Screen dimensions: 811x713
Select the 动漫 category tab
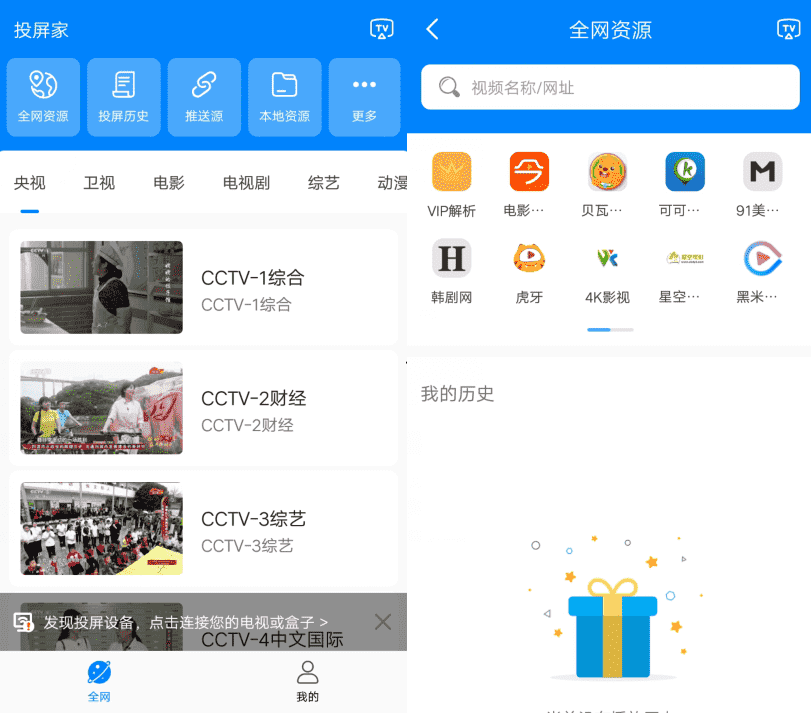(392, 183)
